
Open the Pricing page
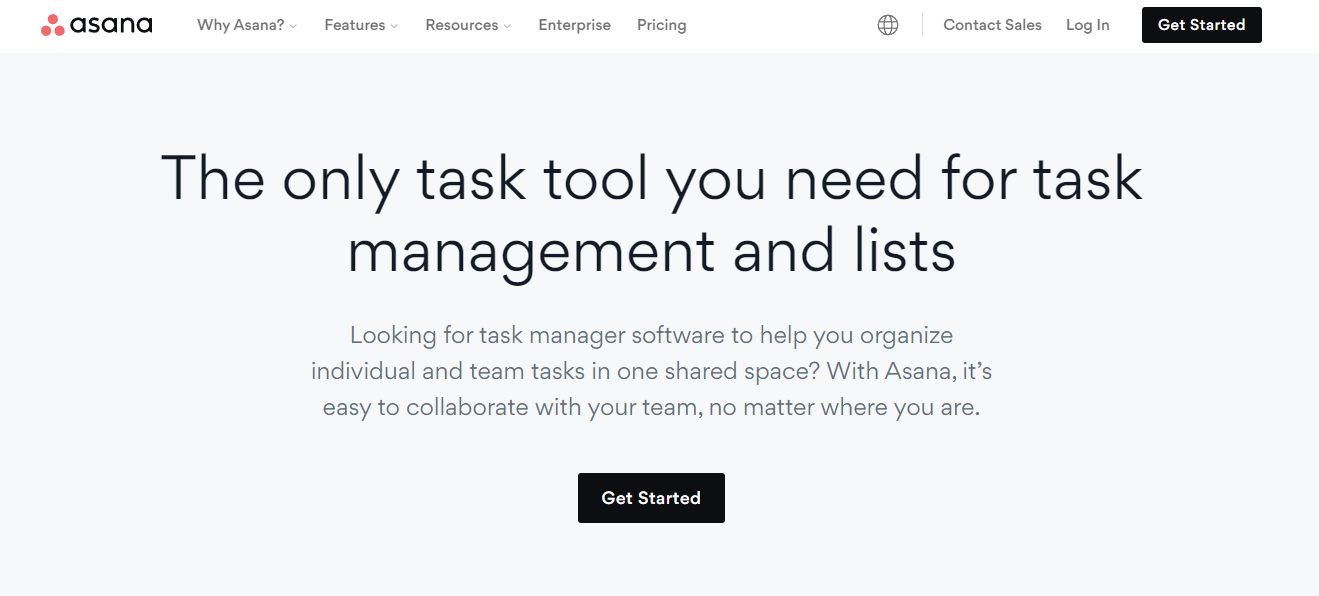click(x=661, y=25)
